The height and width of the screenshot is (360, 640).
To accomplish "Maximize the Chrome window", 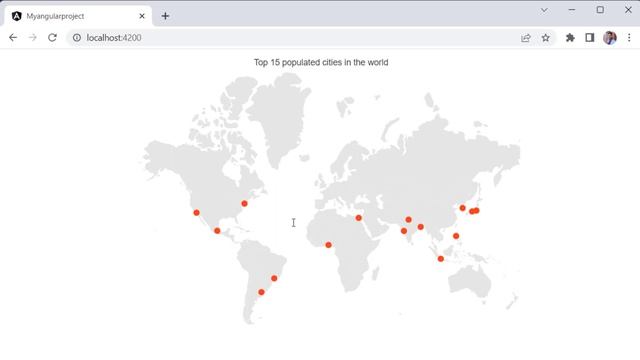I will (x=600, y=10).
